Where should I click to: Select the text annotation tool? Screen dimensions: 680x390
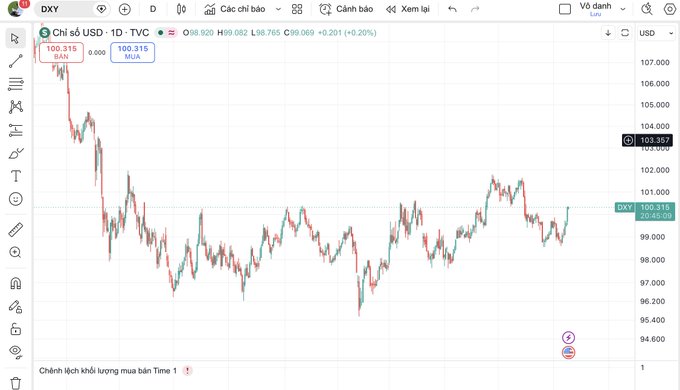pyautogui.click(x=16, y=176)
